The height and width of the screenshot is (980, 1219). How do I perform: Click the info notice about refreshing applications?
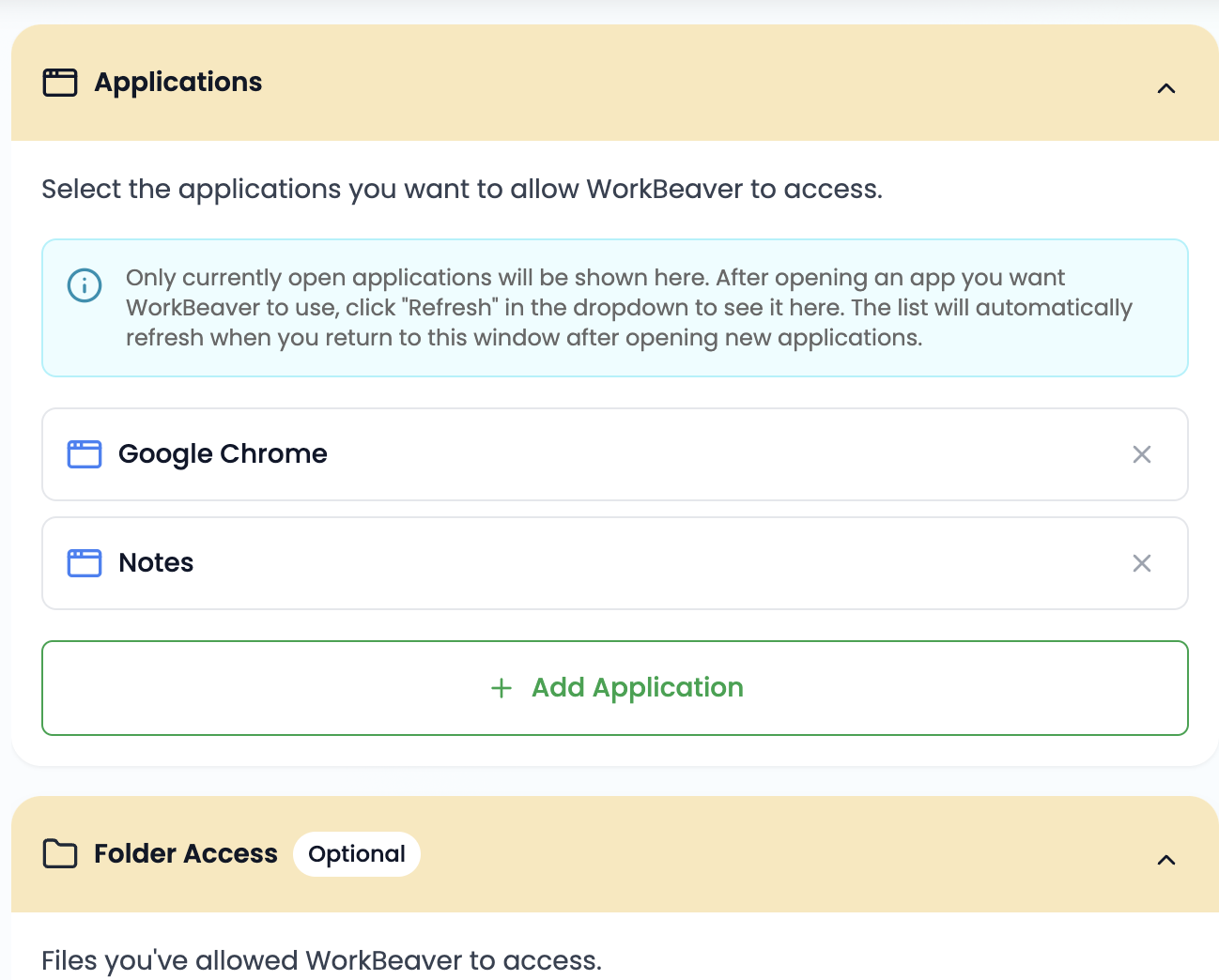pyautogui.click(x=615, y=307)
